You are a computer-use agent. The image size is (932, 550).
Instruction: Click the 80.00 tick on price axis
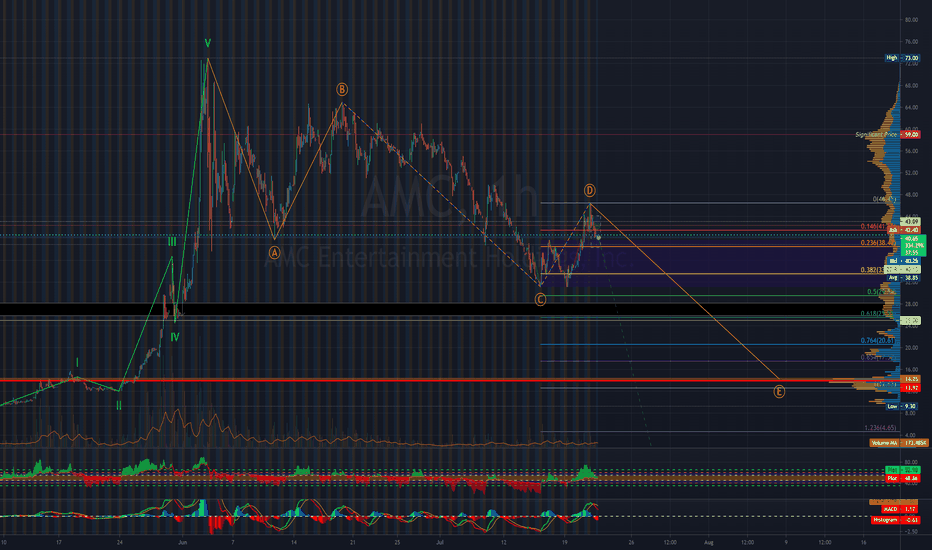pos(911,20)
